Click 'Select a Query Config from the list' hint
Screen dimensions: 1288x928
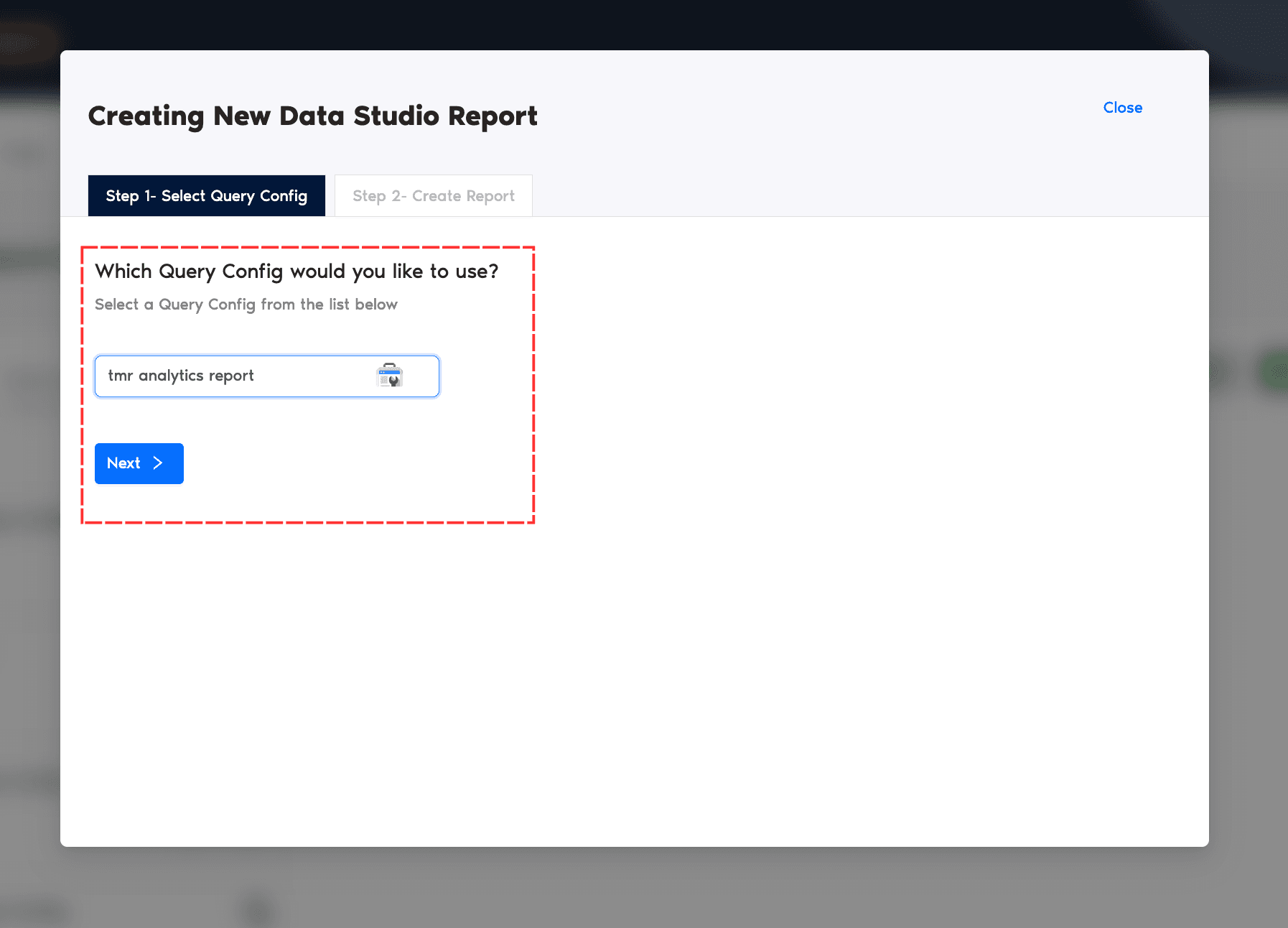coord(246,305)
